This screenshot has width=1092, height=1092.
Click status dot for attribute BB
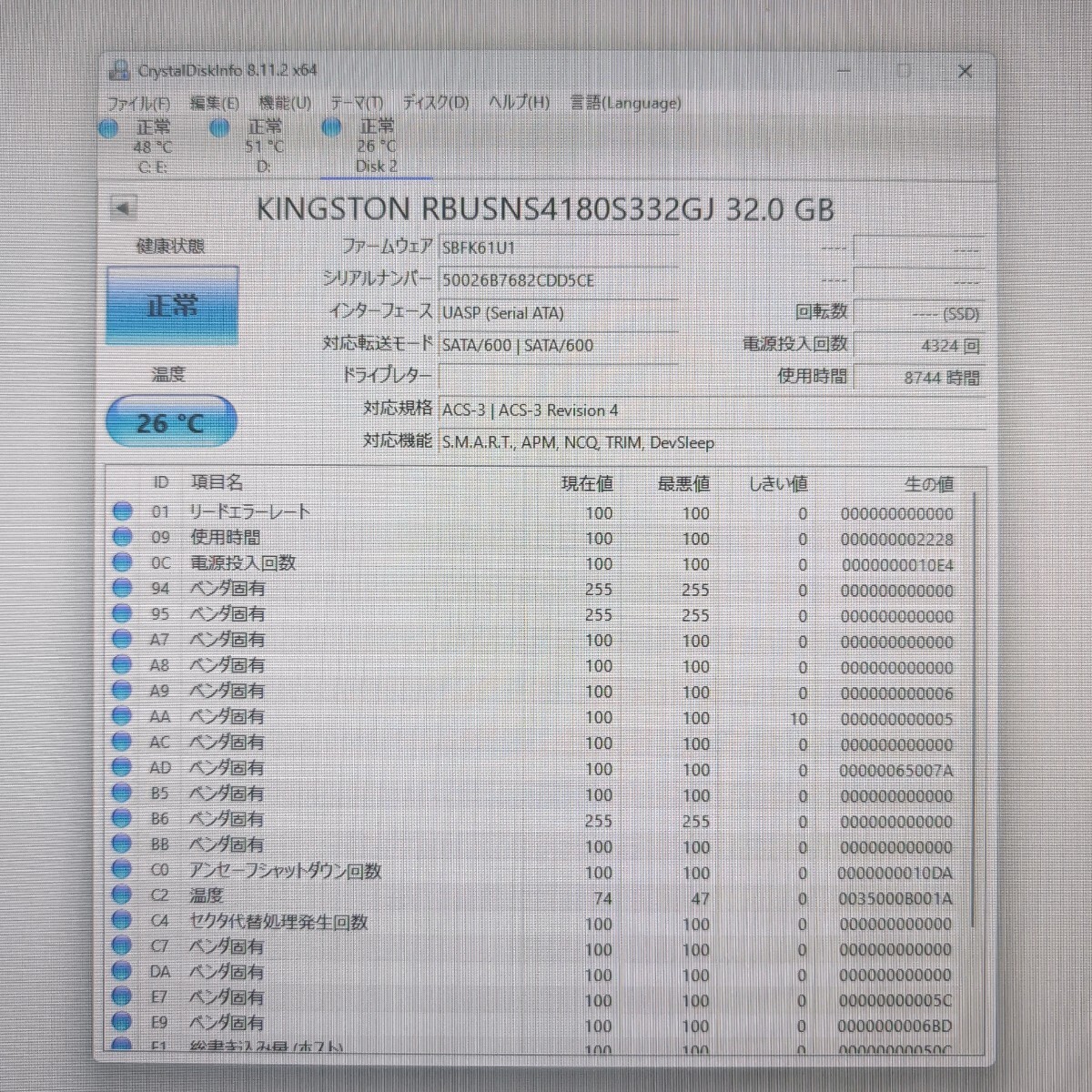click(122, 844)
